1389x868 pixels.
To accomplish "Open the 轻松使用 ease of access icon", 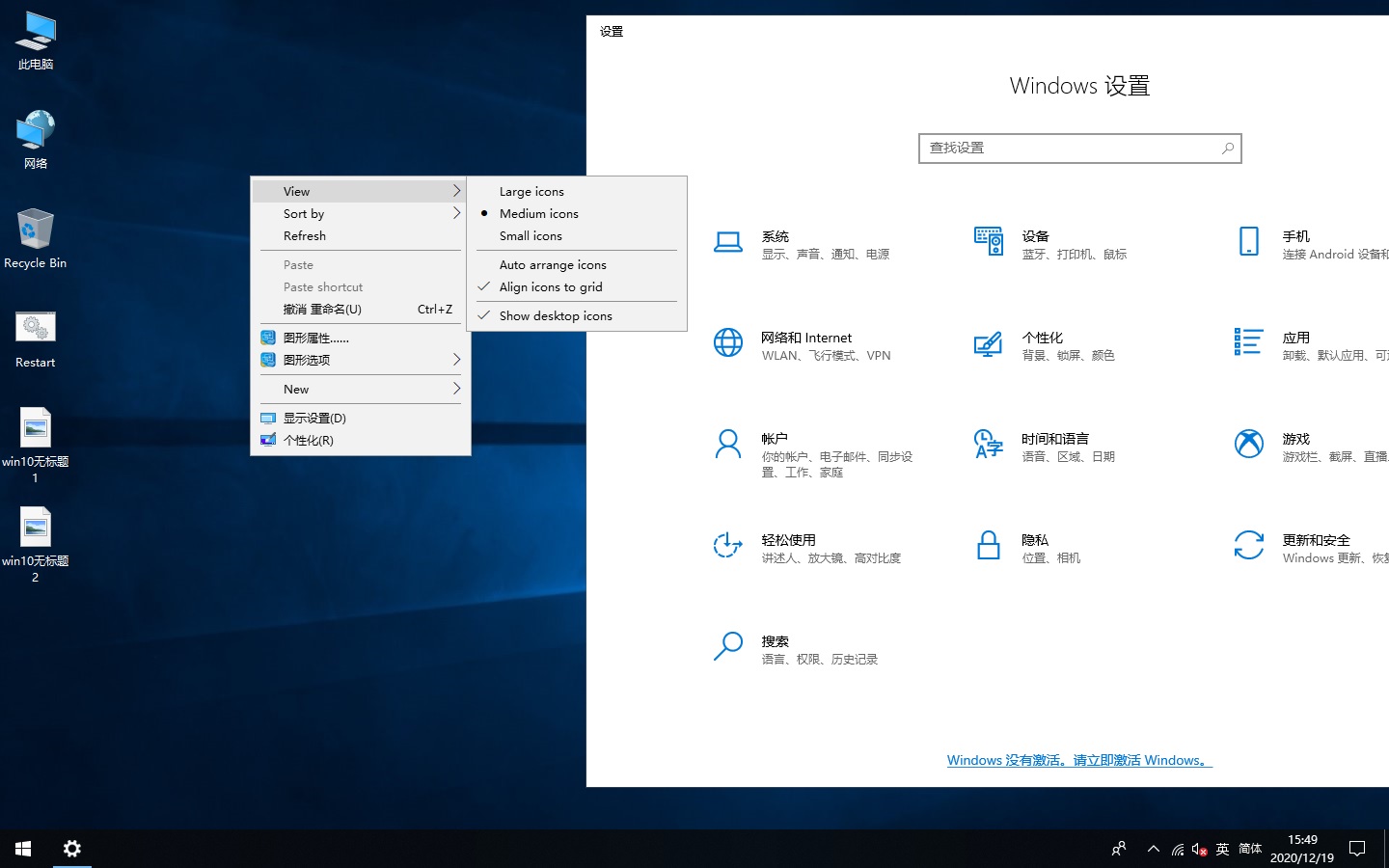I will pyautogui.click(x=728, y=545).
